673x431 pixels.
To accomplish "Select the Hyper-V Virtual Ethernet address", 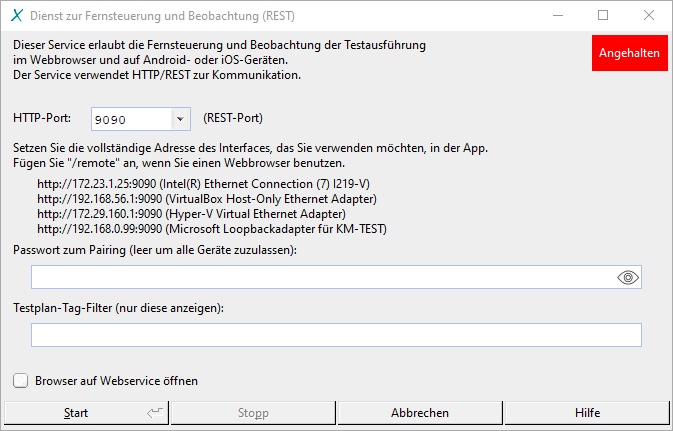I will 191,214.
